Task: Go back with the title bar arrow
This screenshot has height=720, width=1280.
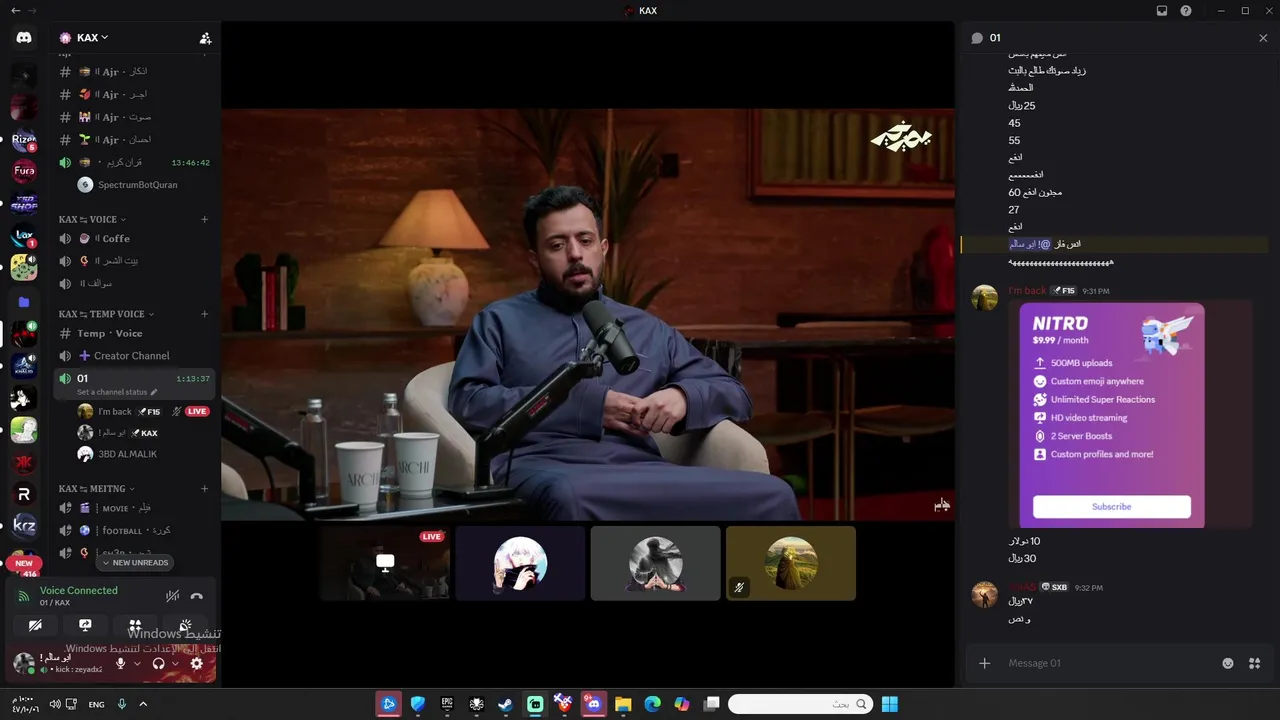Action: click(14, 10)
